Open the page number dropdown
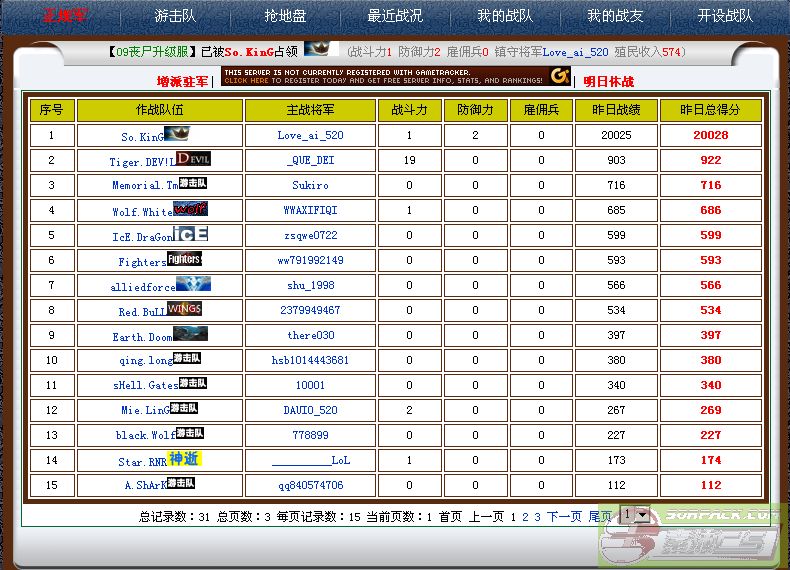This screenshot has height=570, width=790. tap(634, 515)
